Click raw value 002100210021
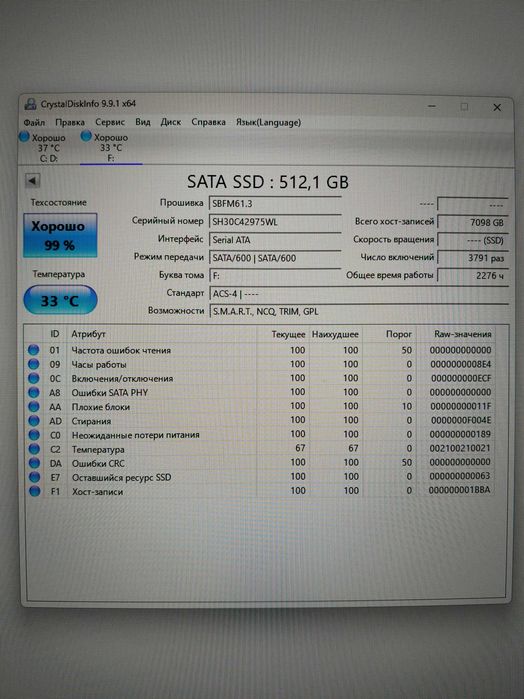Image resolution: width=524 pixels, height=699 pixels. (x=460, y=448)
